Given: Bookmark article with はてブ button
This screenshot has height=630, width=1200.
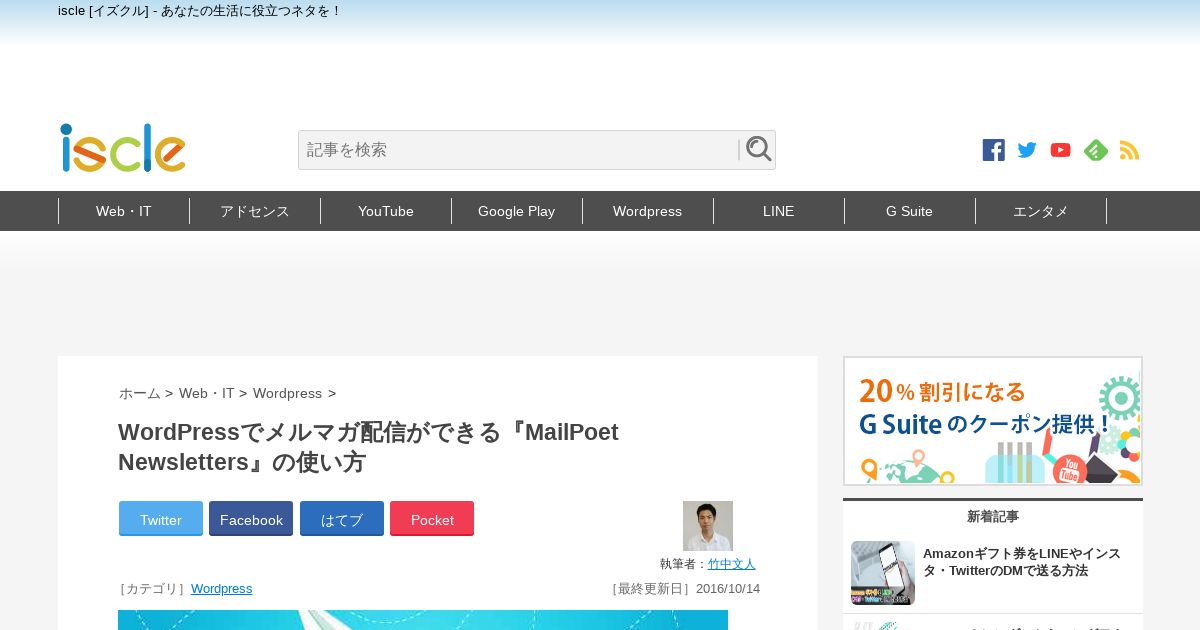Looking at the screenshot, I should click(342, 519).
